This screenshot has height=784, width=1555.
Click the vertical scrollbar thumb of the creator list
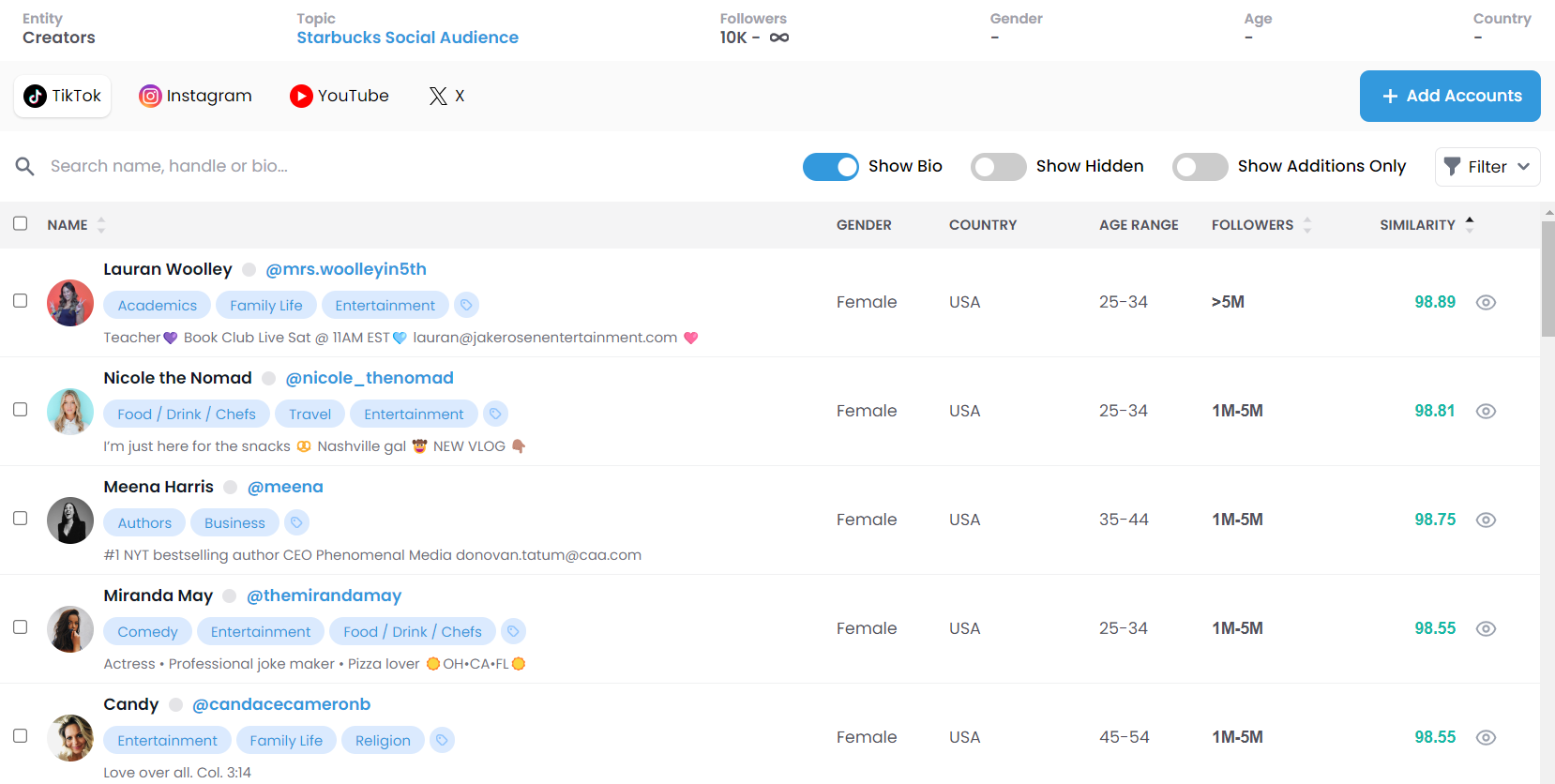(x=1547, y=279)
